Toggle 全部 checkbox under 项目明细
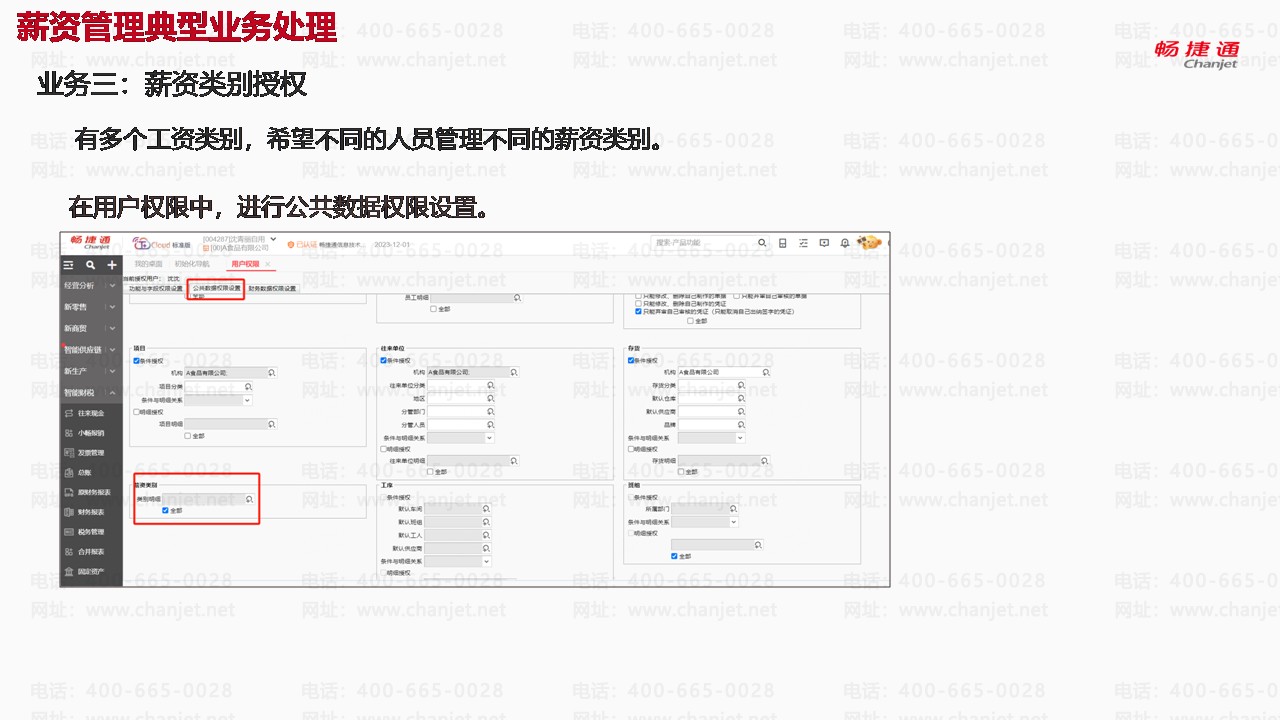1280x720 pixels. click(187, 436)
